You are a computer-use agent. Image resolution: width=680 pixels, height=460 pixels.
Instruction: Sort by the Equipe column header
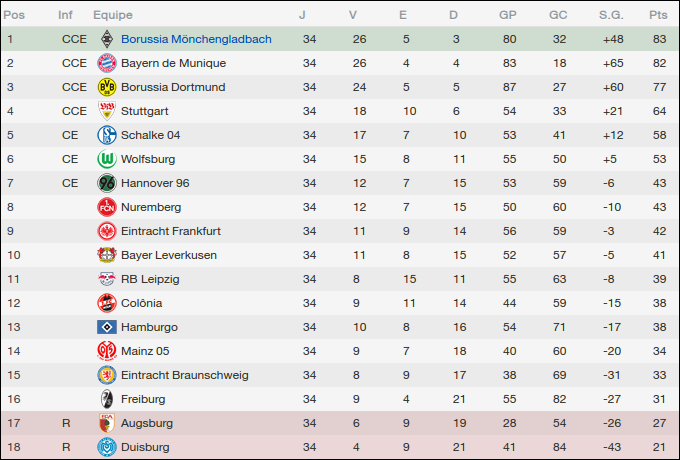113,15
